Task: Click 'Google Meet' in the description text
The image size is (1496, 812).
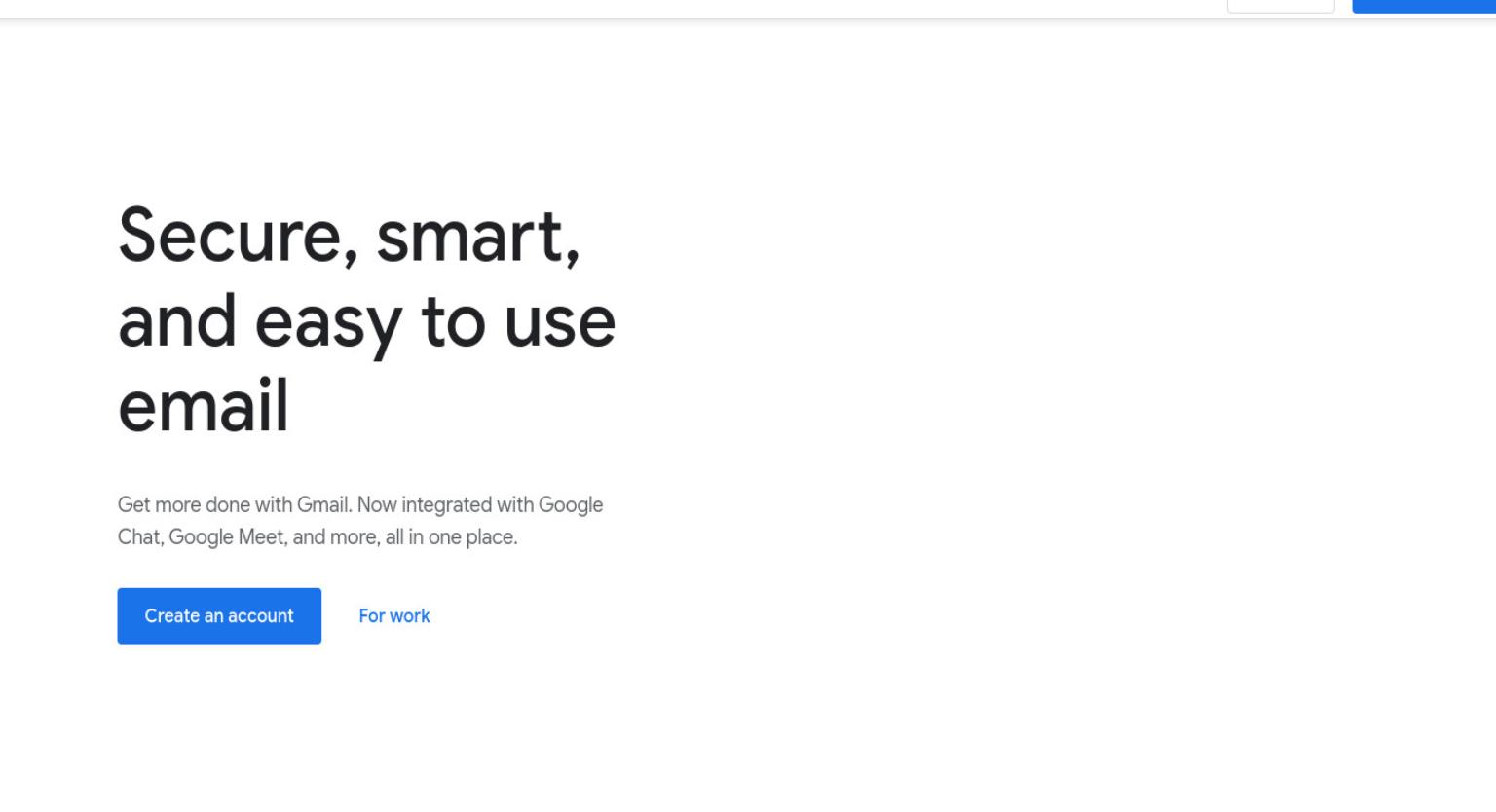Action: pos(228,537)
